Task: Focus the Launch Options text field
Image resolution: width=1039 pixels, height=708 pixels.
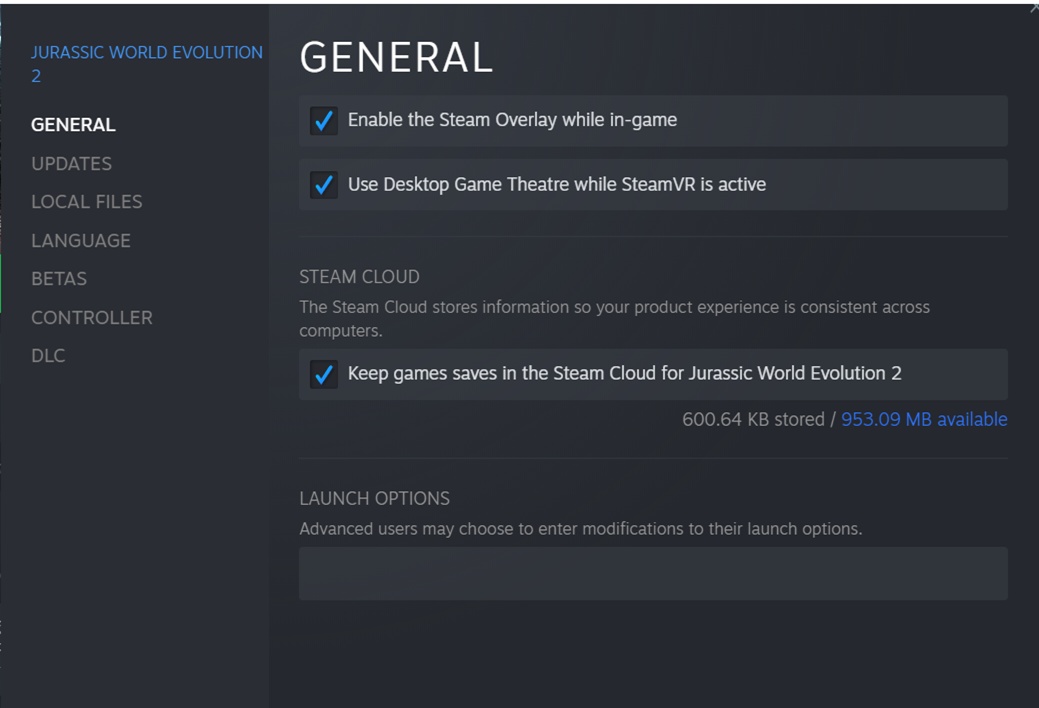Action: (x=652, y=573)
